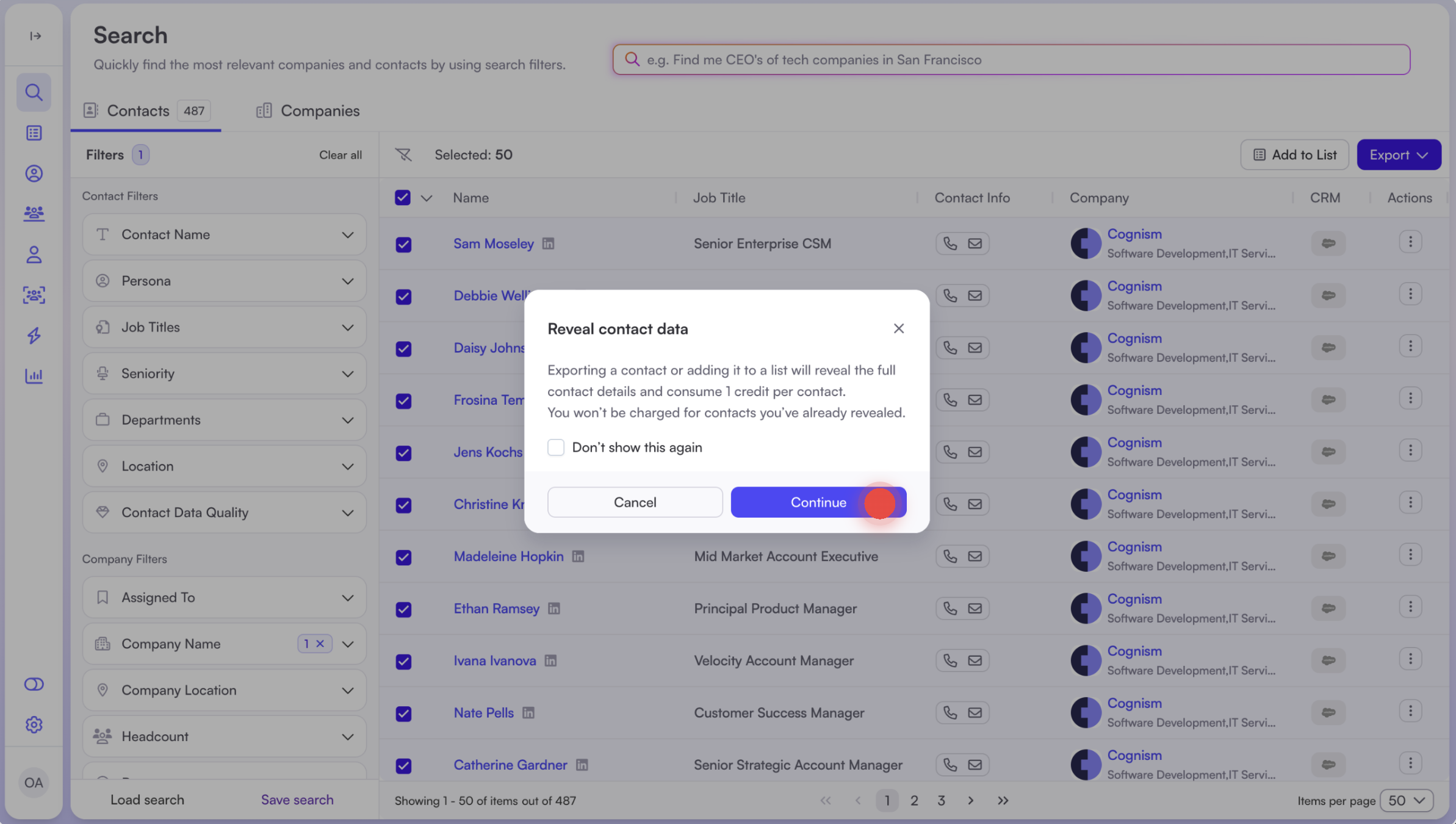Click Sam Moseley's LinkedIn icon
Viewport: 1456px width, 824px height.
[x=548, y=244]
